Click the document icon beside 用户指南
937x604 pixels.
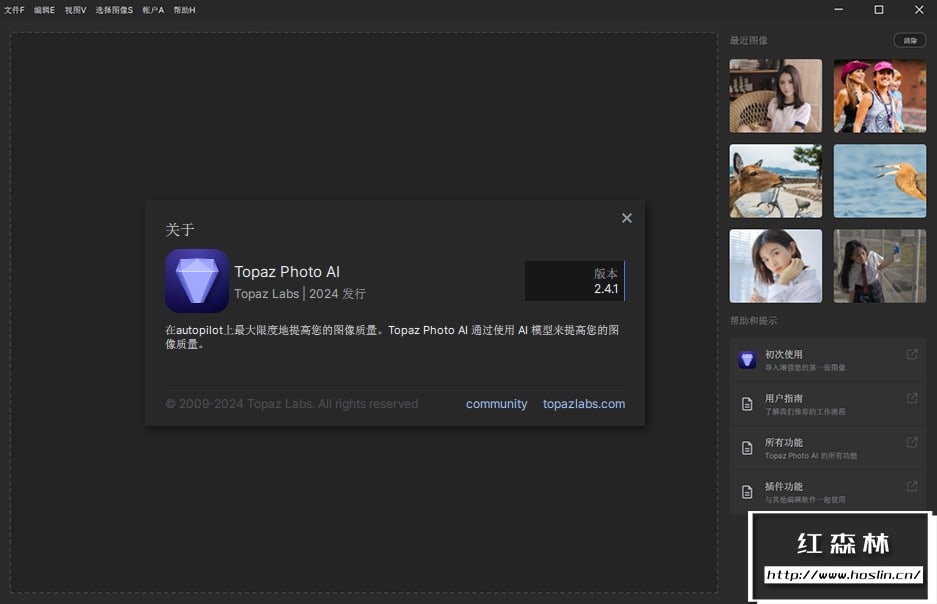(747, 404)
